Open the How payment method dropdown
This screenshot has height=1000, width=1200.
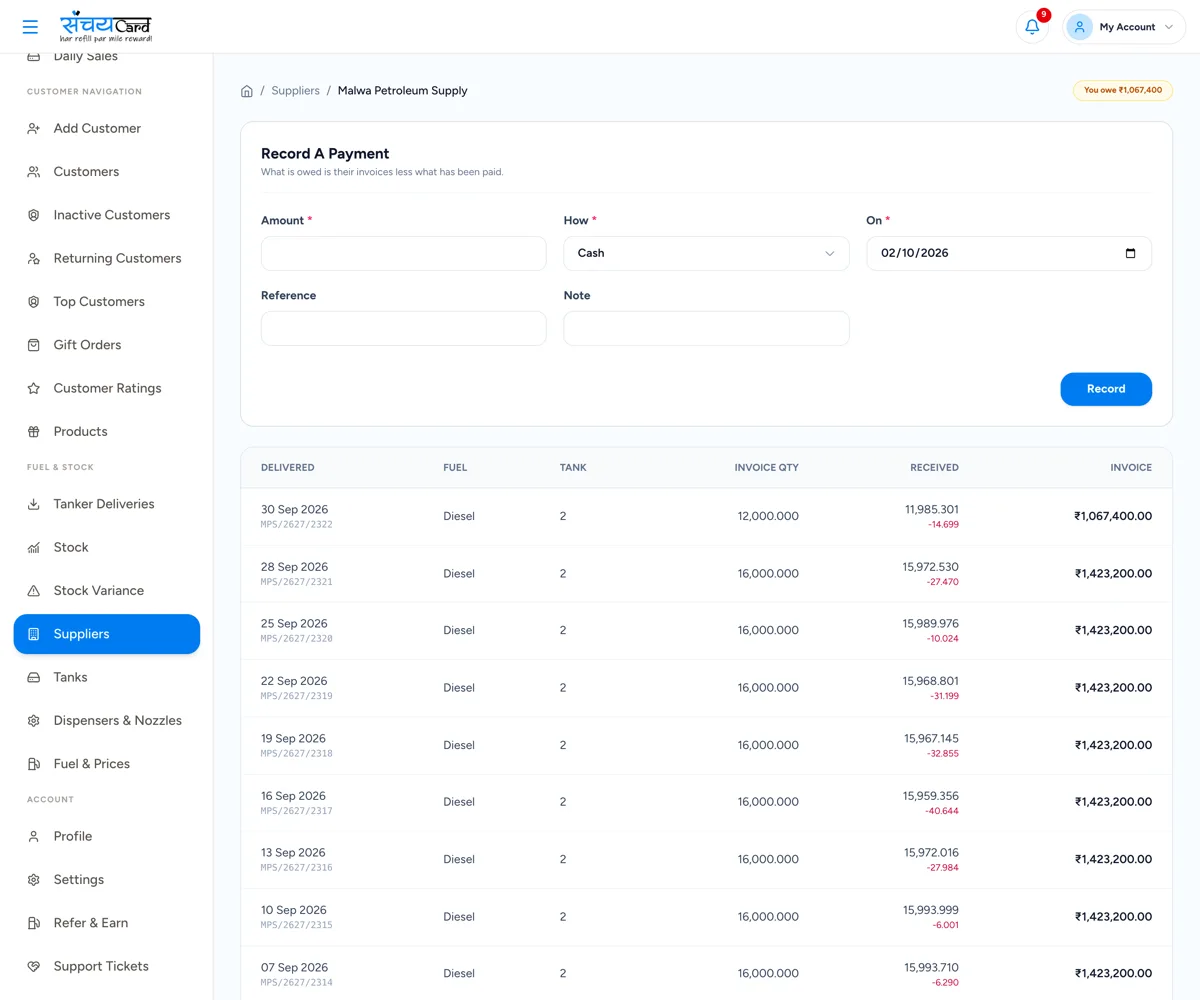pos(706,253)
